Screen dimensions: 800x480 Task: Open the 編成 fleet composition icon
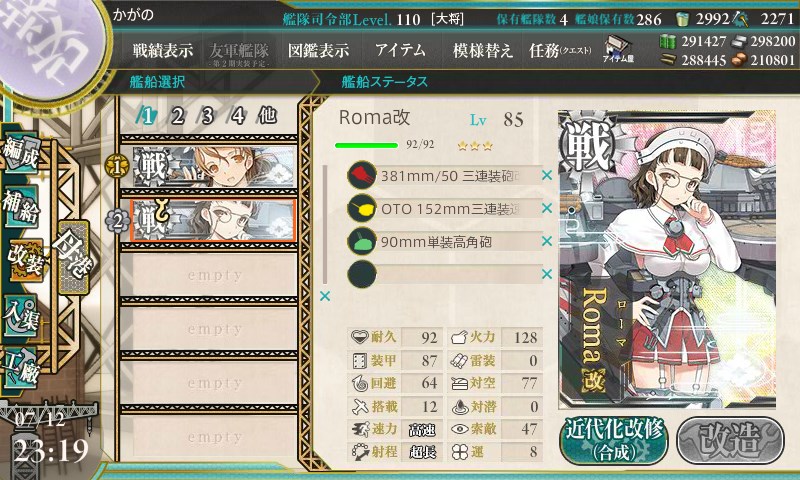(21, 153)
